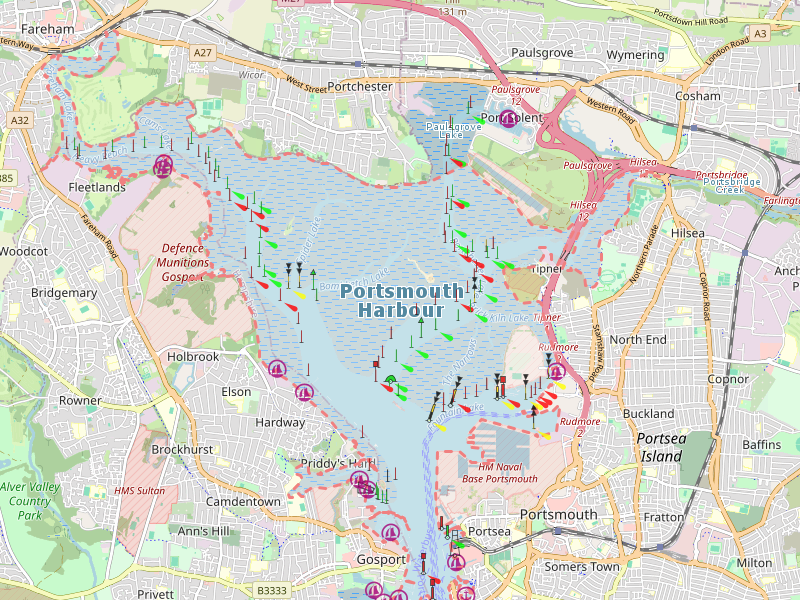Click the green dome-shaped buoy in the harbour
The width and height of the screenshot is (800, 600).
(390, 380)
